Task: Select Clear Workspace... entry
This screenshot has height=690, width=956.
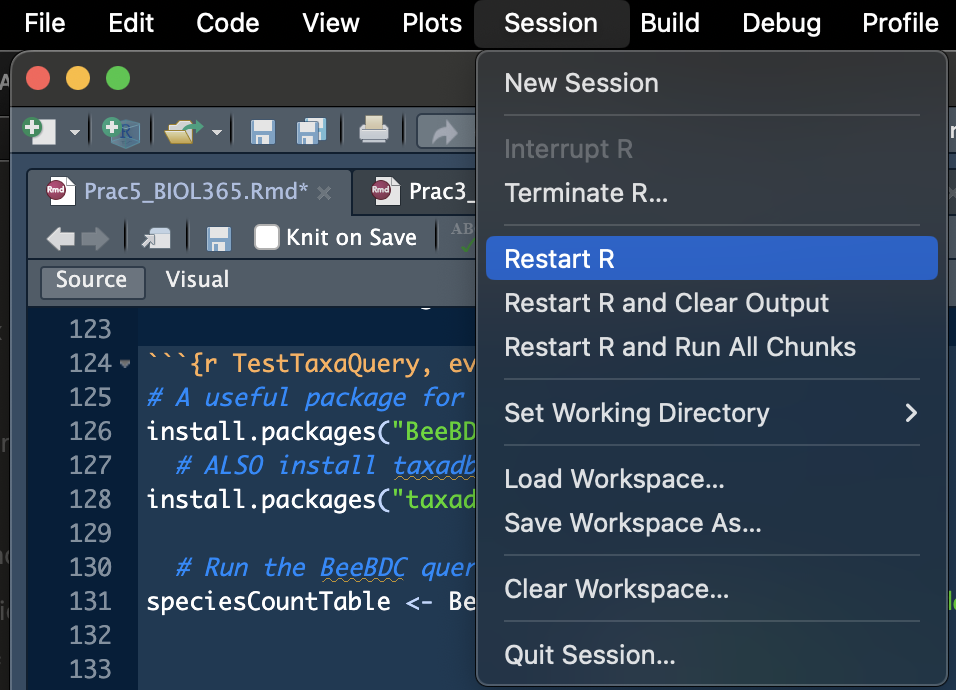Action: pos(712,589)
